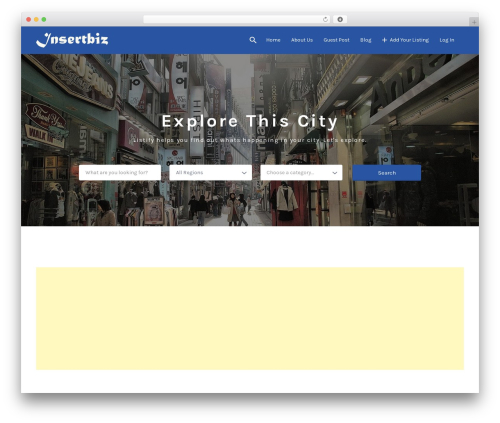
Task: Click the Insertbiz logo
Action: (72, 40)
